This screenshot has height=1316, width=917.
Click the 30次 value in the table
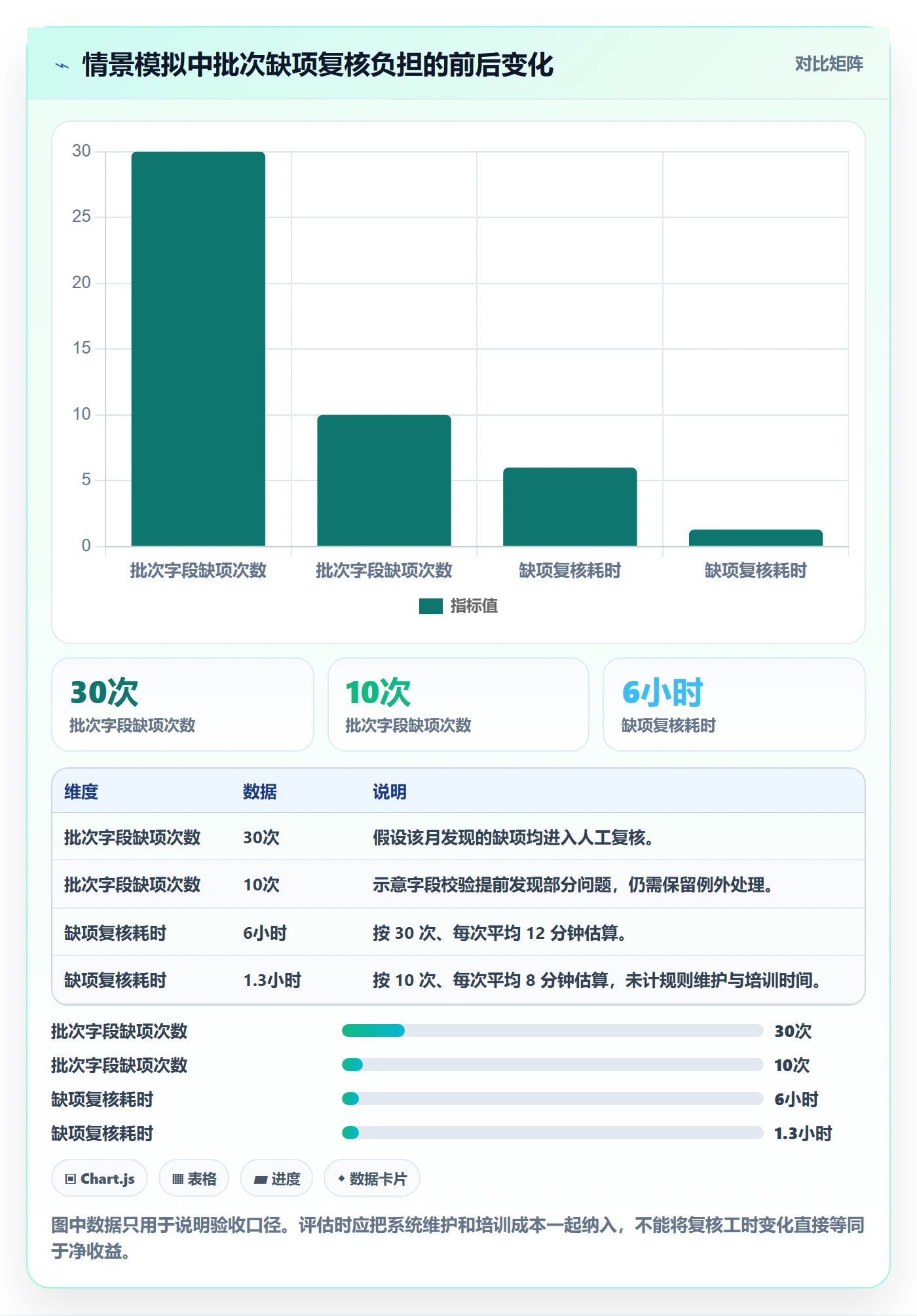[x=261, y=837]
